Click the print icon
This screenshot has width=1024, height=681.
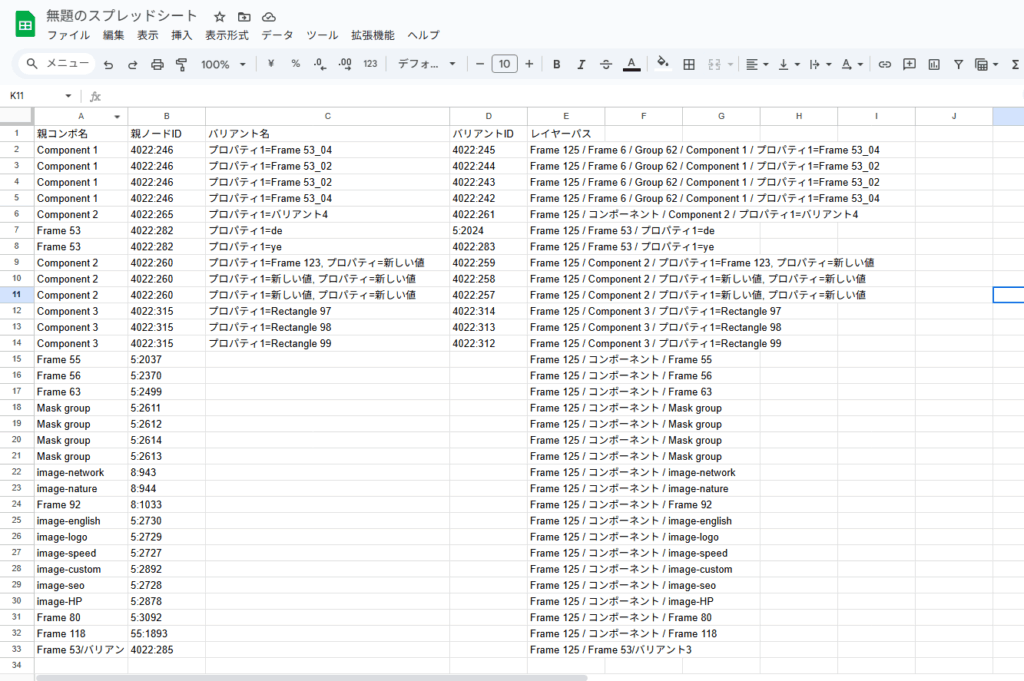click(157, 64)
